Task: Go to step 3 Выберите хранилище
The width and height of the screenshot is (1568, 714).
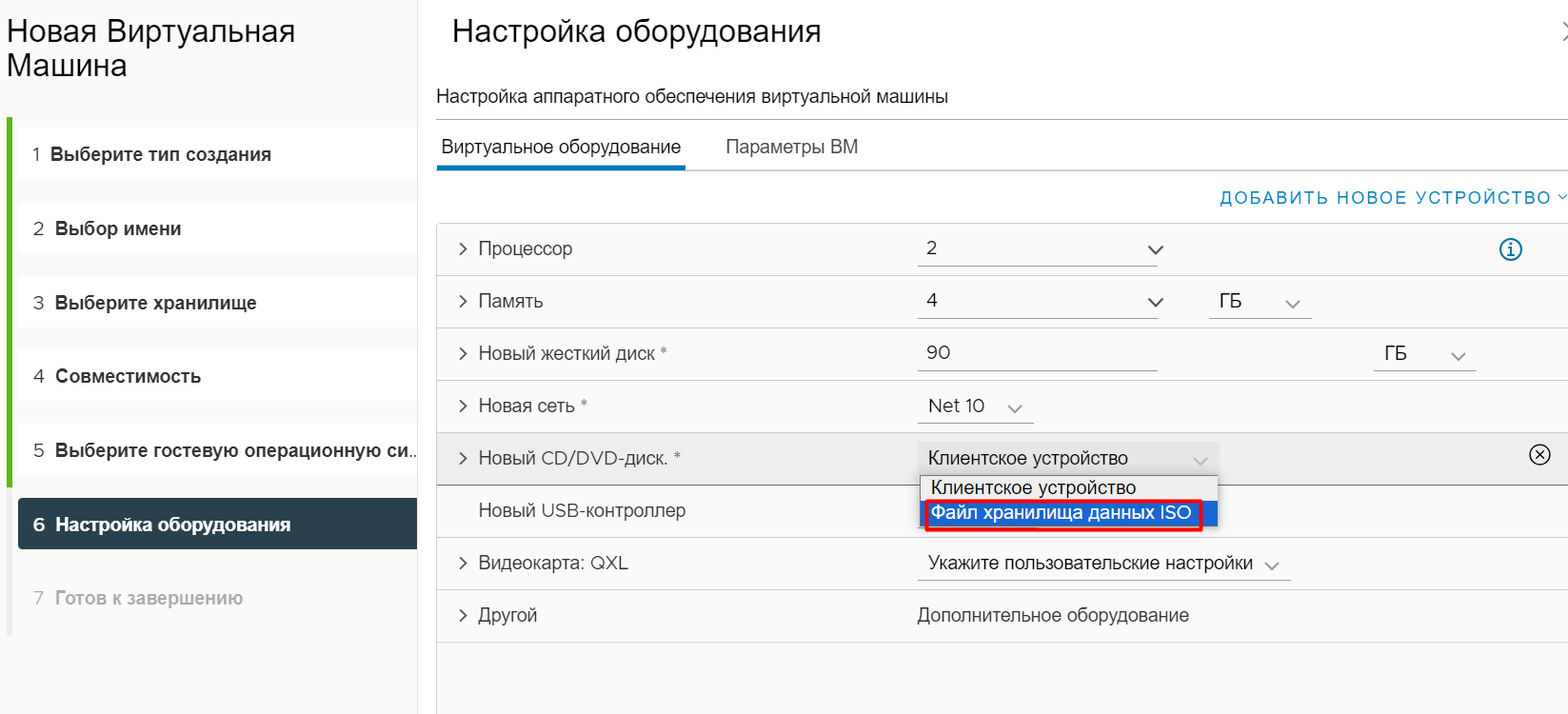Action: [217, 303]
